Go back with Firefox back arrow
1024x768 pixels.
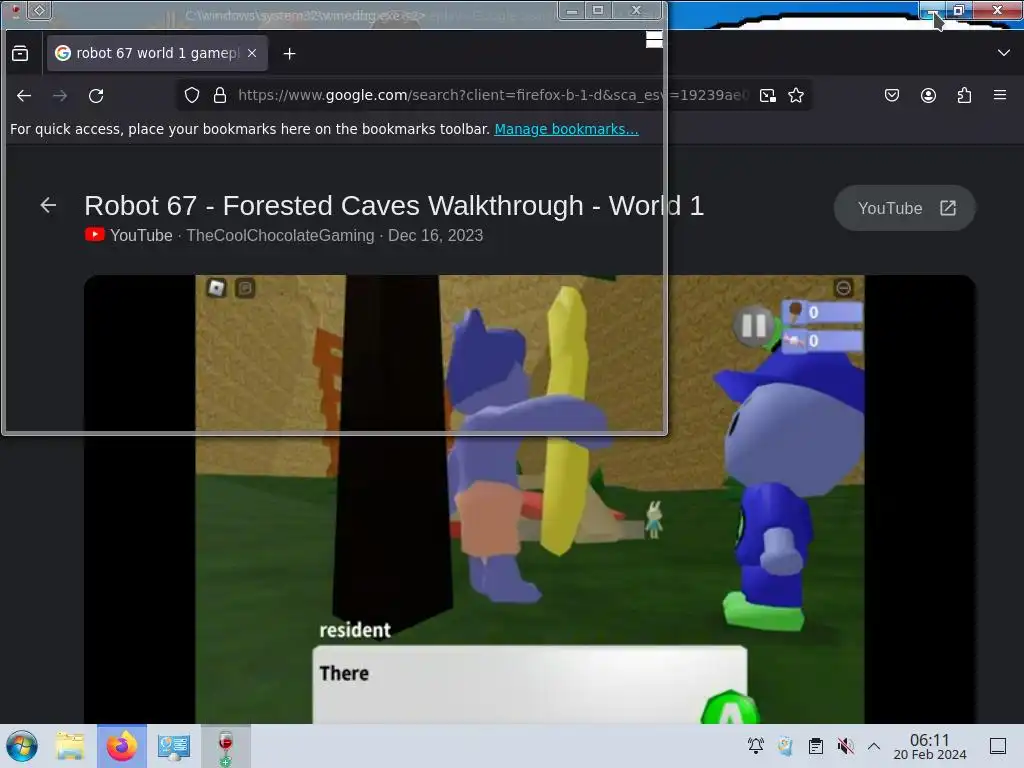[24, 96]
